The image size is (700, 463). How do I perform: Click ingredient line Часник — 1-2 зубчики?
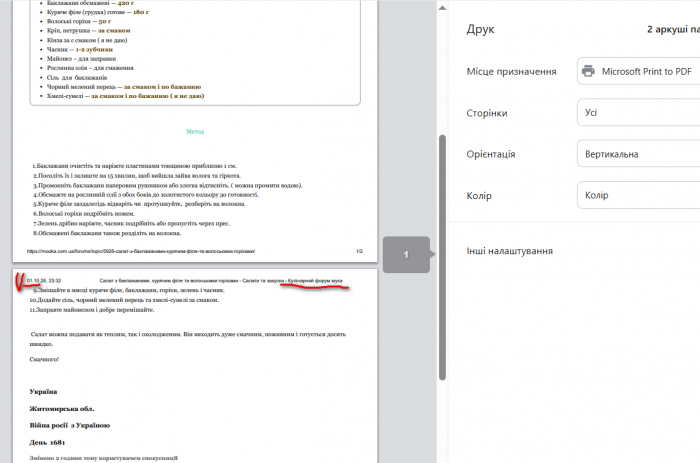coord(80,49)
